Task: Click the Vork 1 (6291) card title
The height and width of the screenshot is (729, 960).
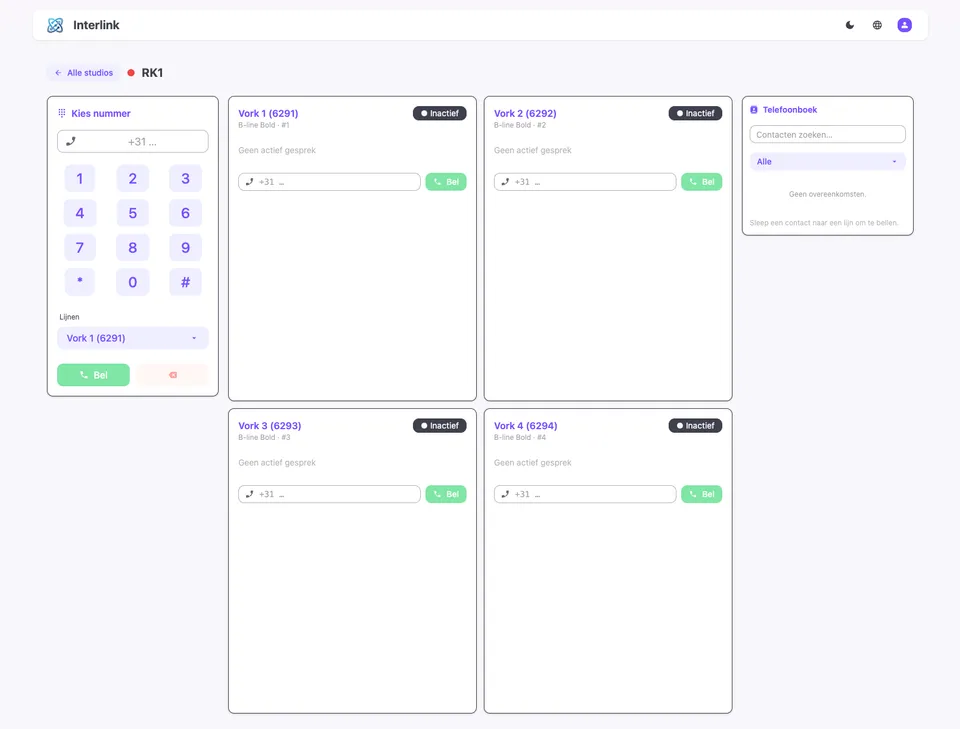Action: [268, 113]
